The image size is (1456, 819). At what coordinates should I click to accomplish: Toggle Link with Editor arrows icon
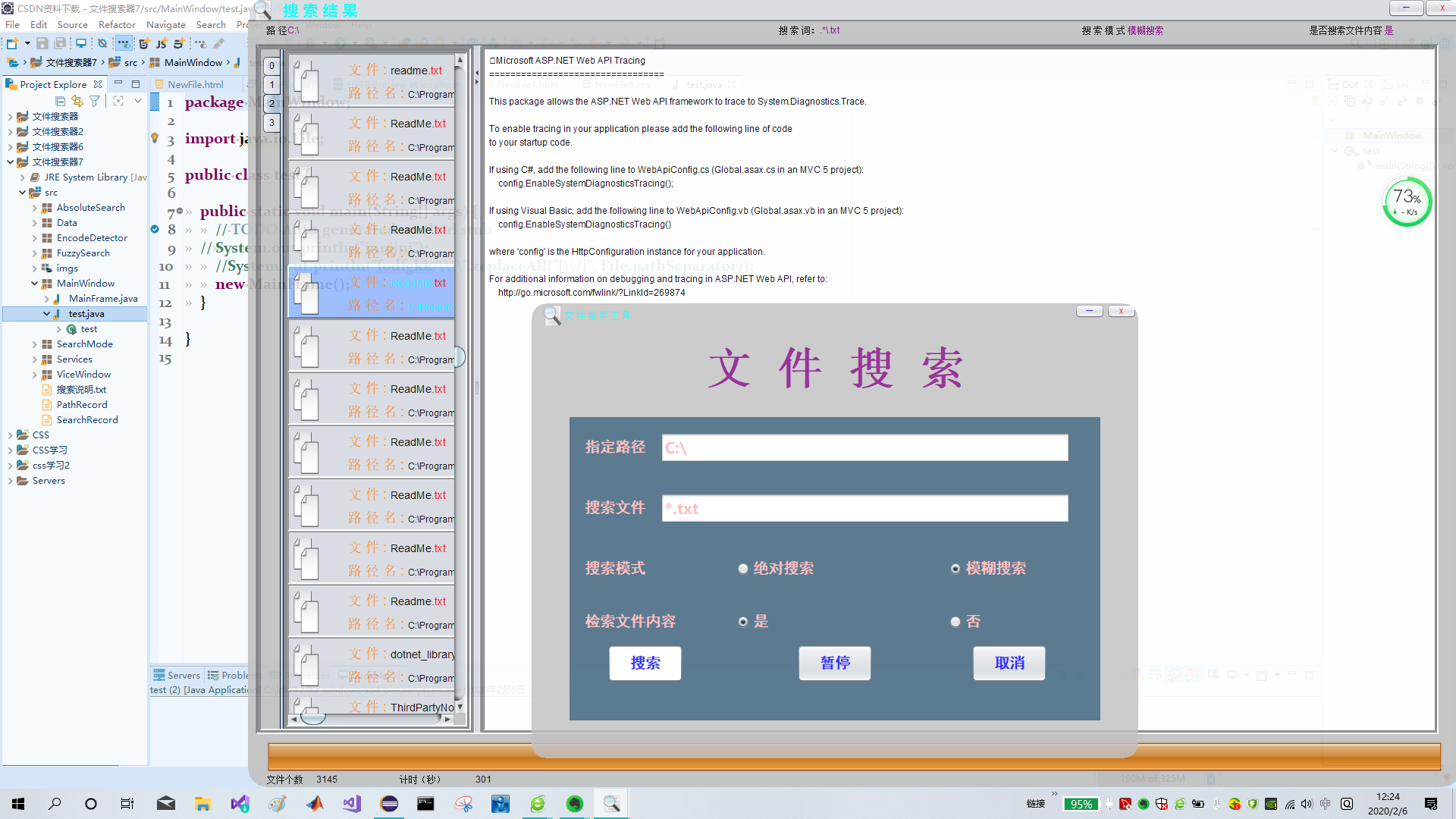point(77,101)
